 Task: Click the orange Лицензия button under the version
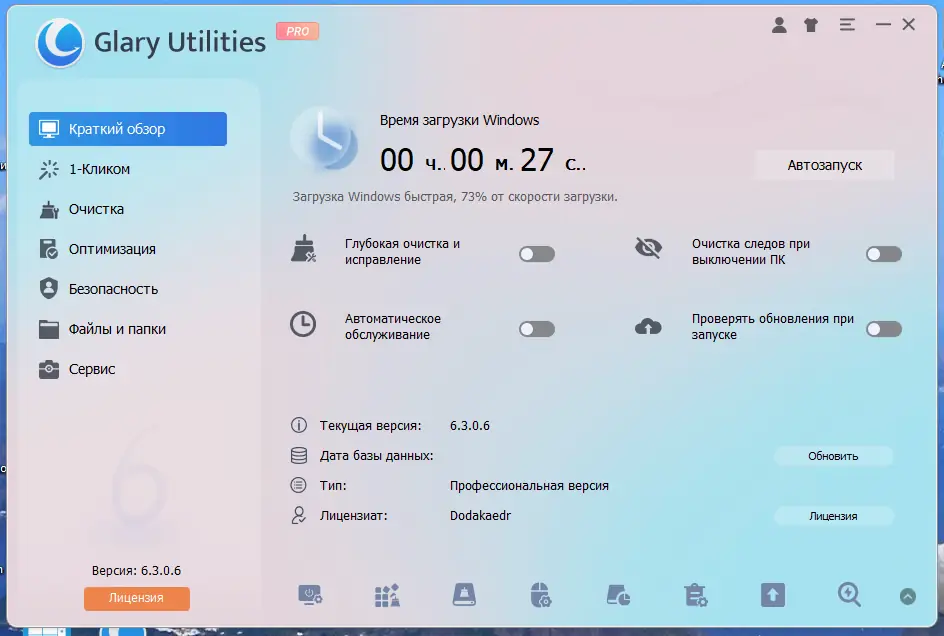click(x=136, y=598)
